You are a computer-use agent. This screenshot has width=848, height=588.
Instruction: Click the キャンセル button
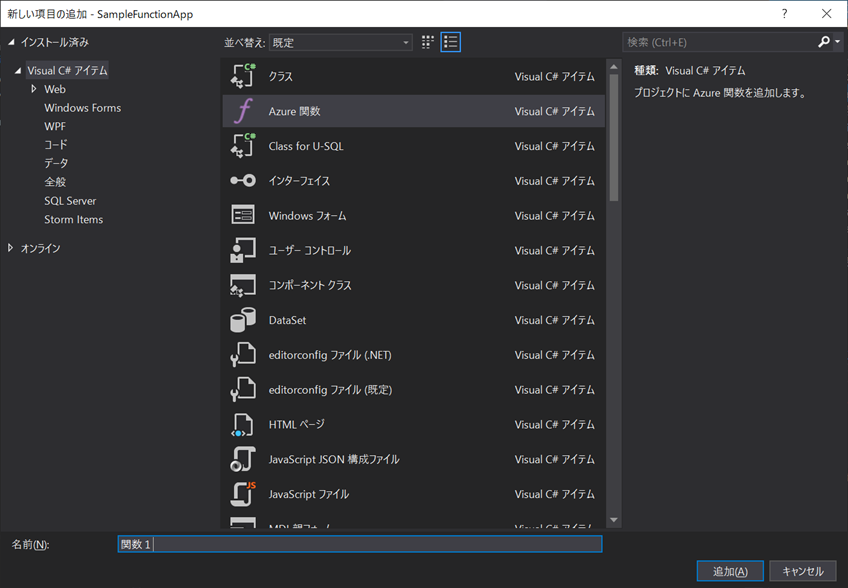pos(803,571)
